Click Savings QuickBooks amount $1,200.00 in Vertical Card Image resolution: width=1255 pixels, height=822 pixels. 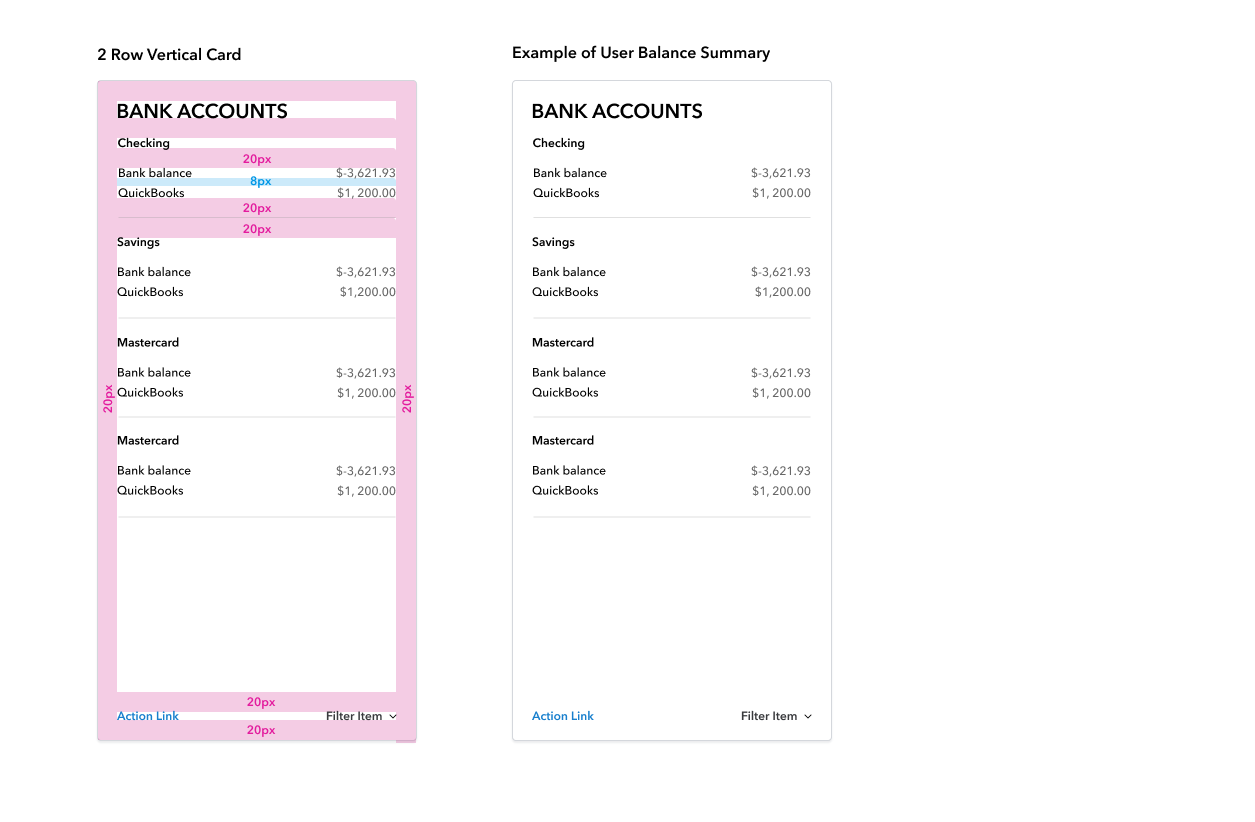[368, 292]
